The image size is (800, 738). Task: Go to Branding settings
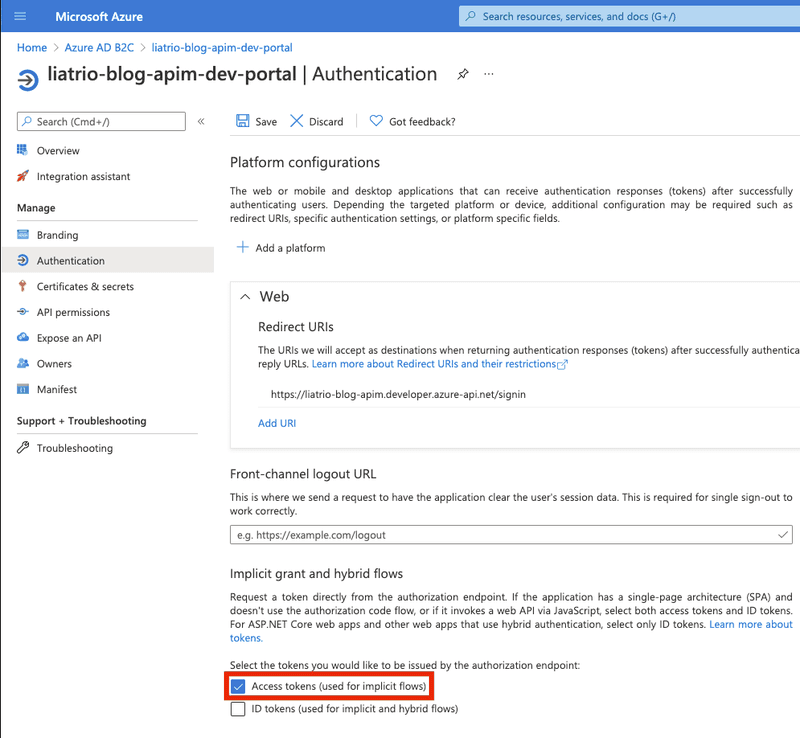57,235
